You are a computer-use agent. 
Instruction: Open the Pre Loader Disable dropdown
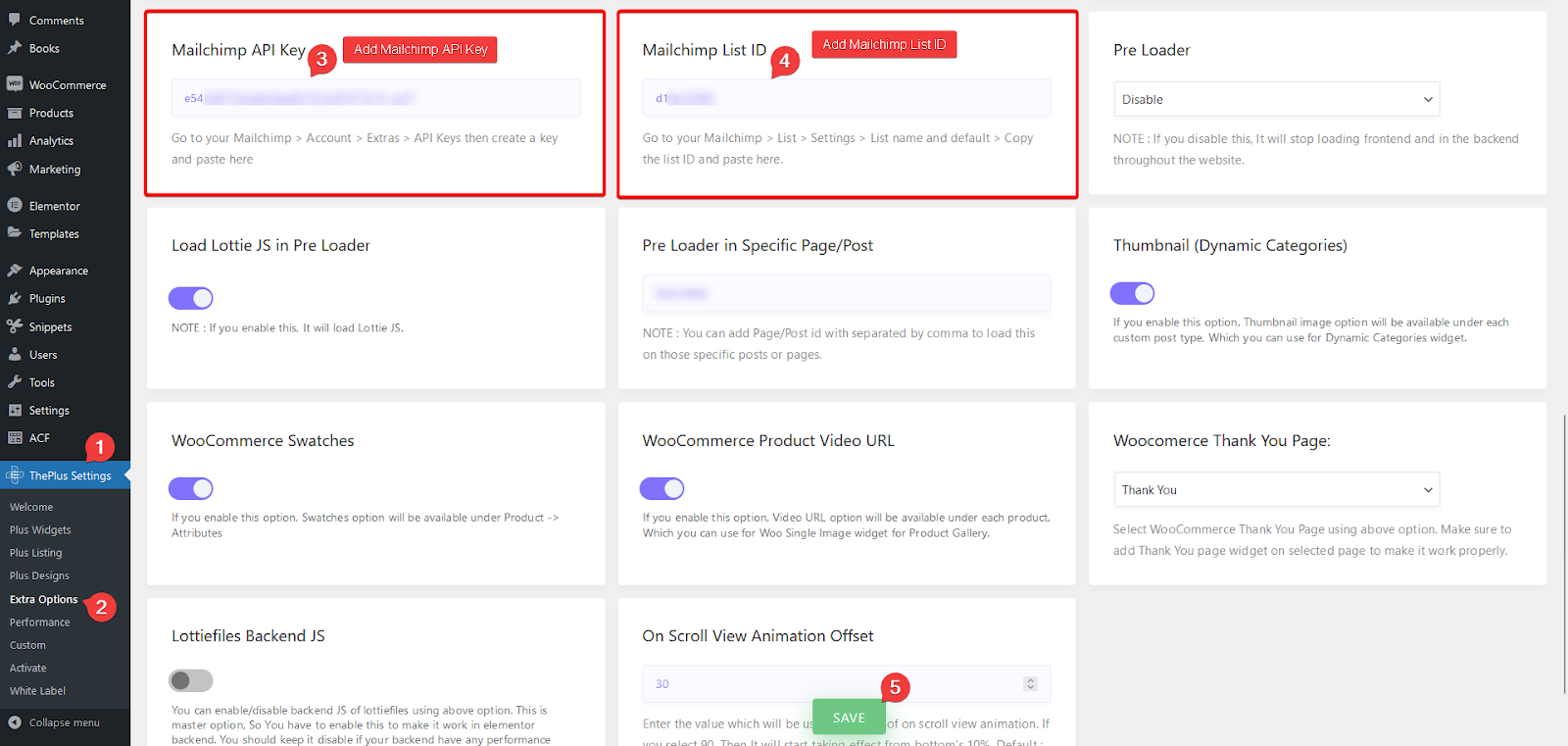tap(1276, 99)
